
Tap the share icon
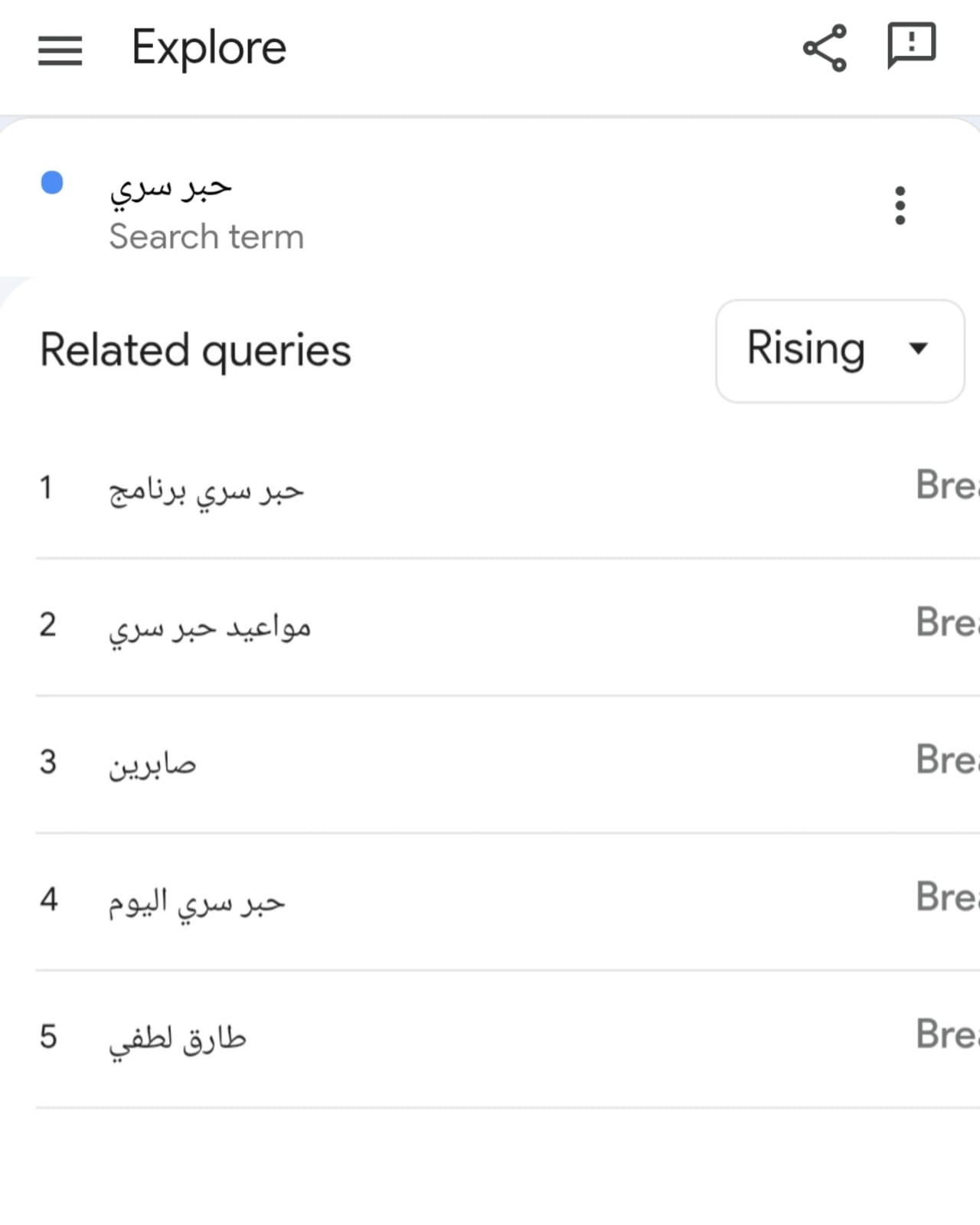(825, 48)
